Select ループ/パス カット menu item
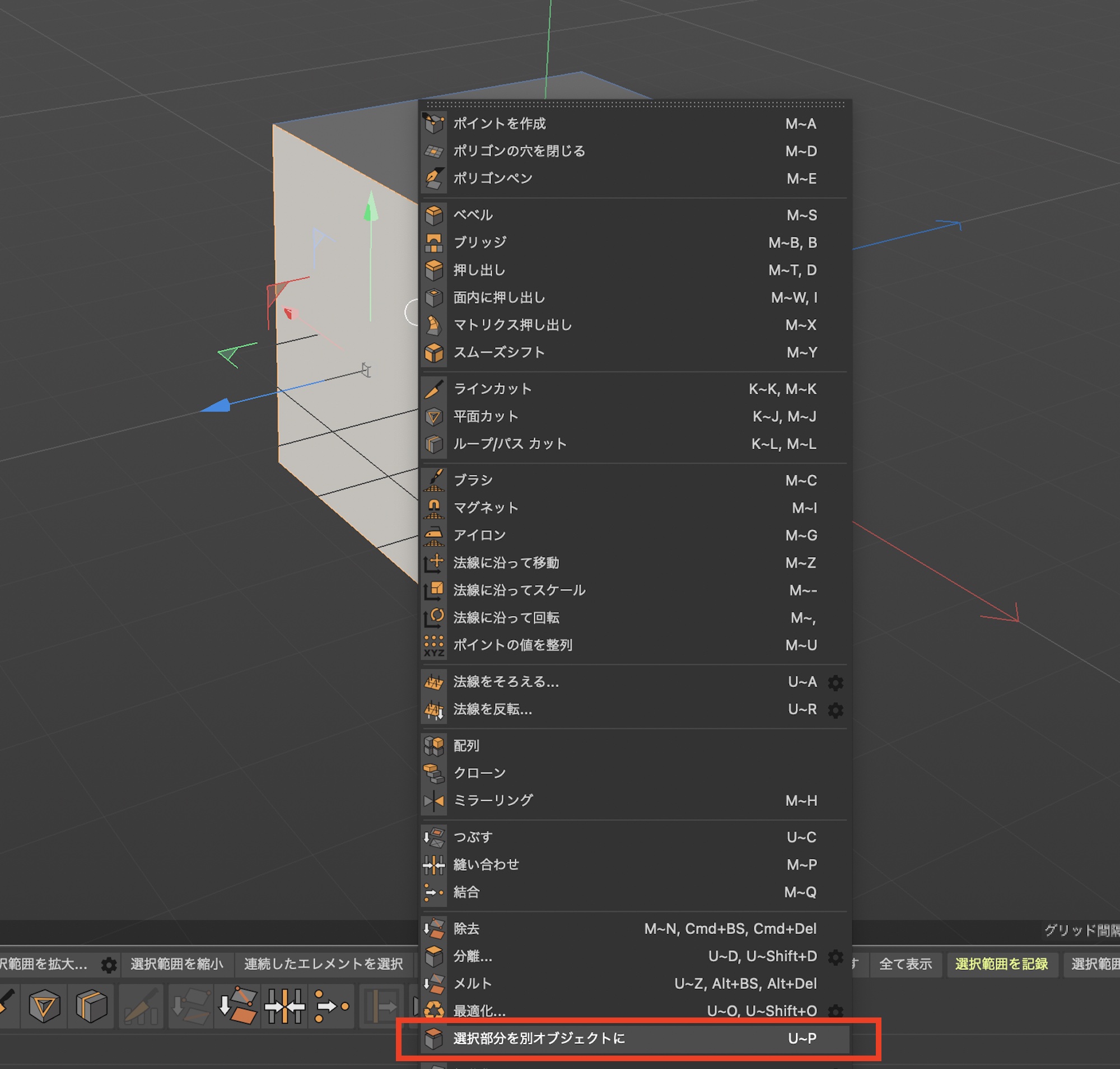1120x1069 pixels. (510, 444)
